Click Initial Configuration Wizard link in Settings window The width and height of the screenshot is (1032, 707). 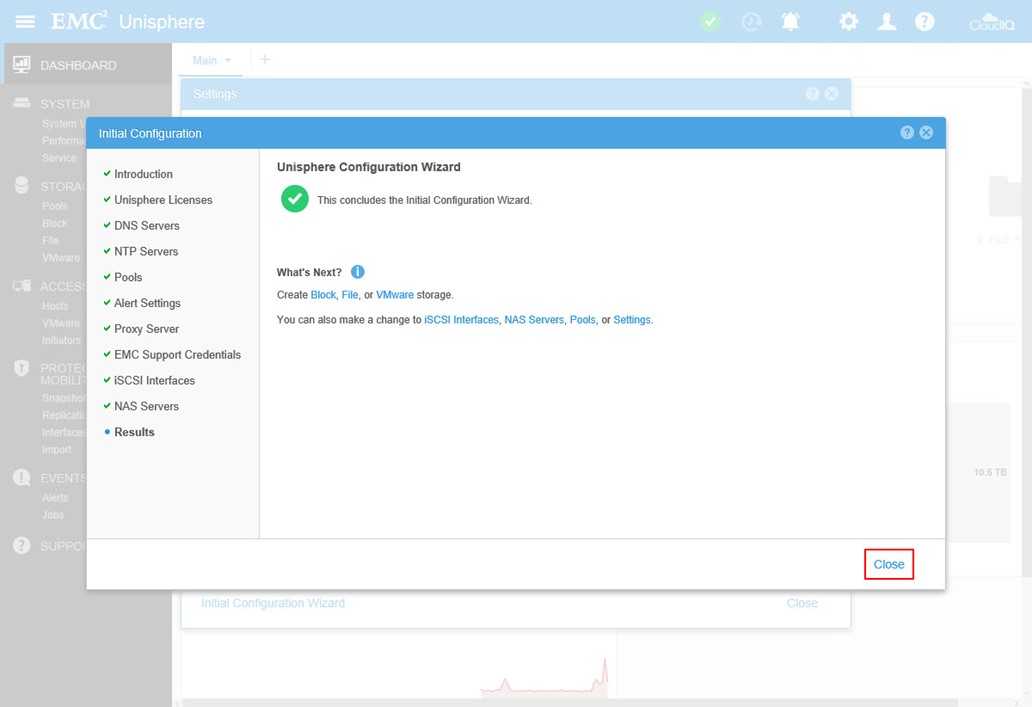tap(272, 603)
